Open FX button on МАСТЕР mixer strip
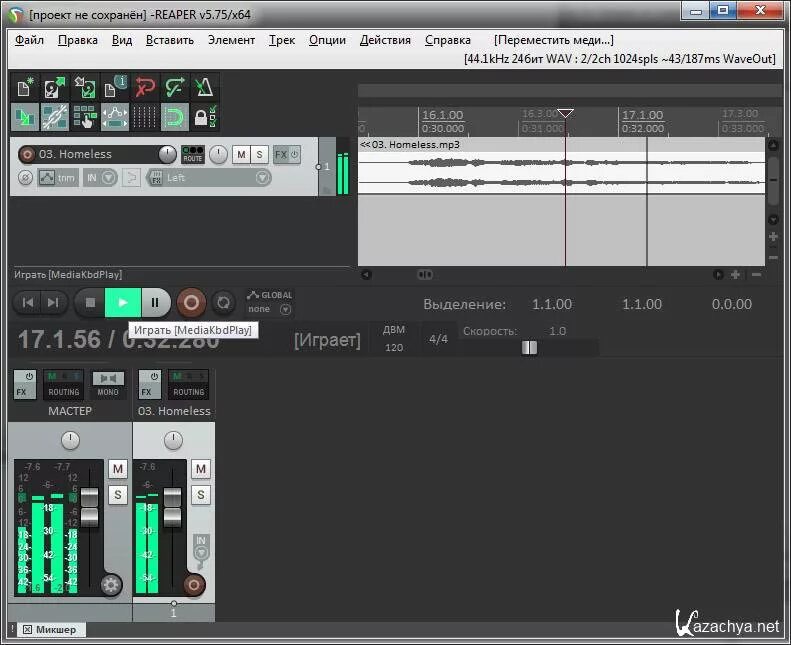 [x=24, y=384]
